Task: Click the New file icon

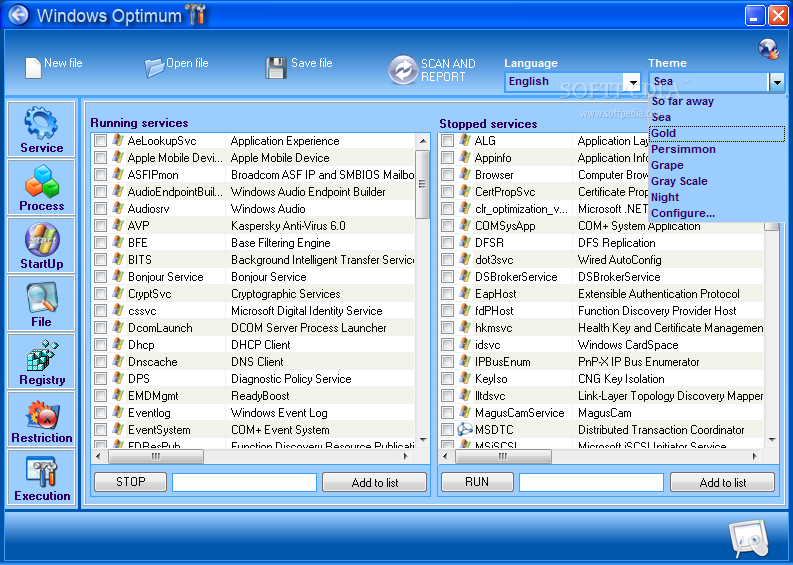Action: tap(33, 68)
